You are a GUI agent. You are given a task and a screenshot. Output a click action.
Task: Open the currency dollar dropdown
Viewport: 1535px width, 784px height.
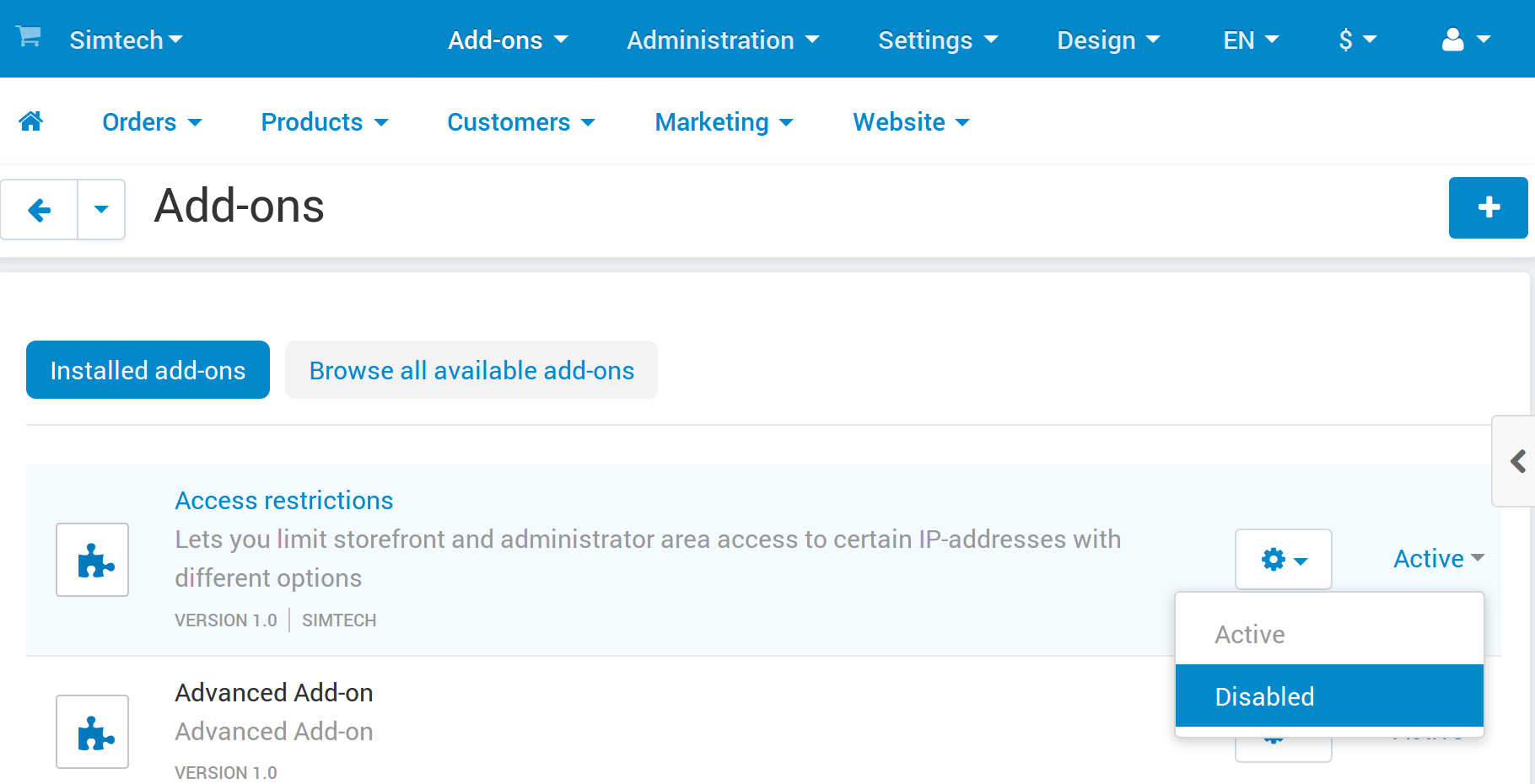[1357, 40]
